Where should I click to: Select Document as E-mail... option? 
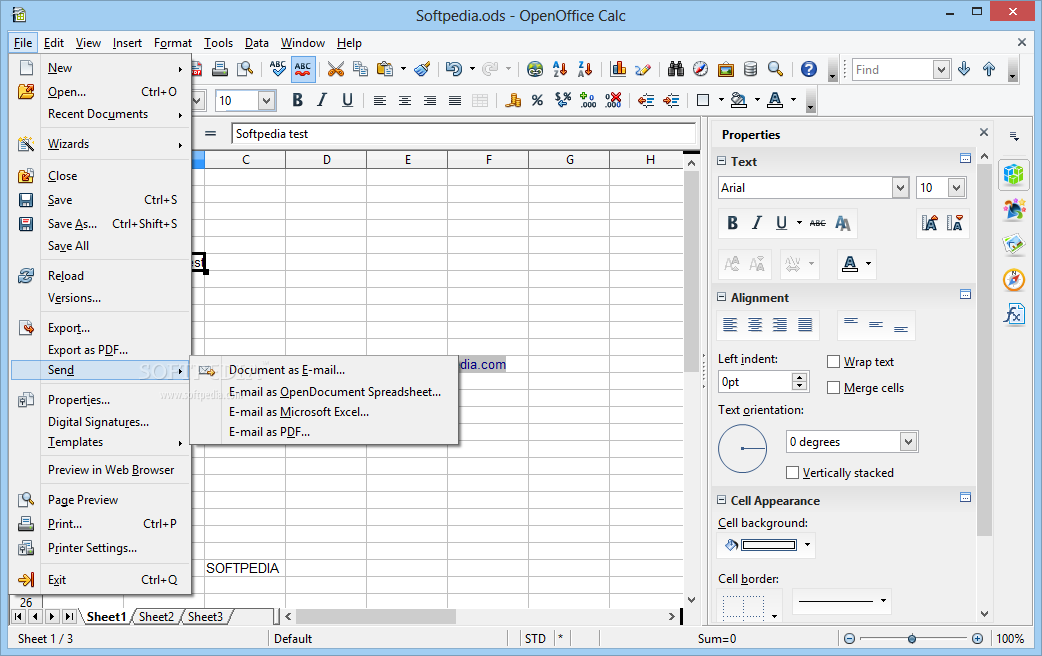click(x=324, y=370)
